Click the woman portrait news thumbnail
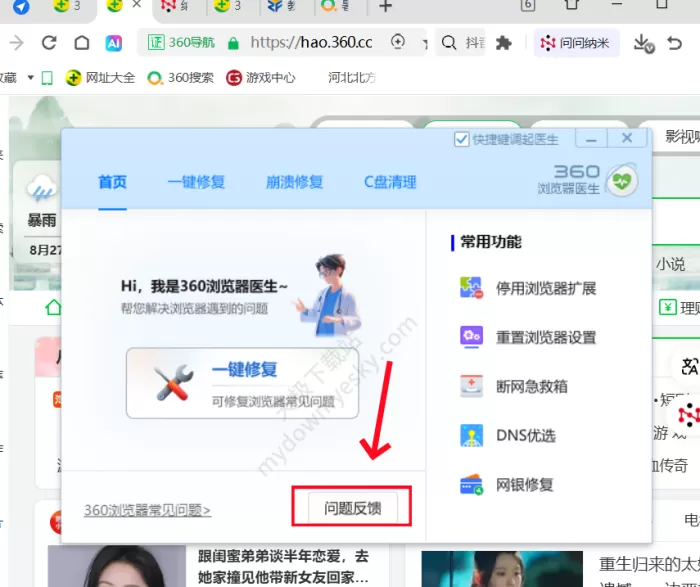The image size is (700, 587). [117, 566]
